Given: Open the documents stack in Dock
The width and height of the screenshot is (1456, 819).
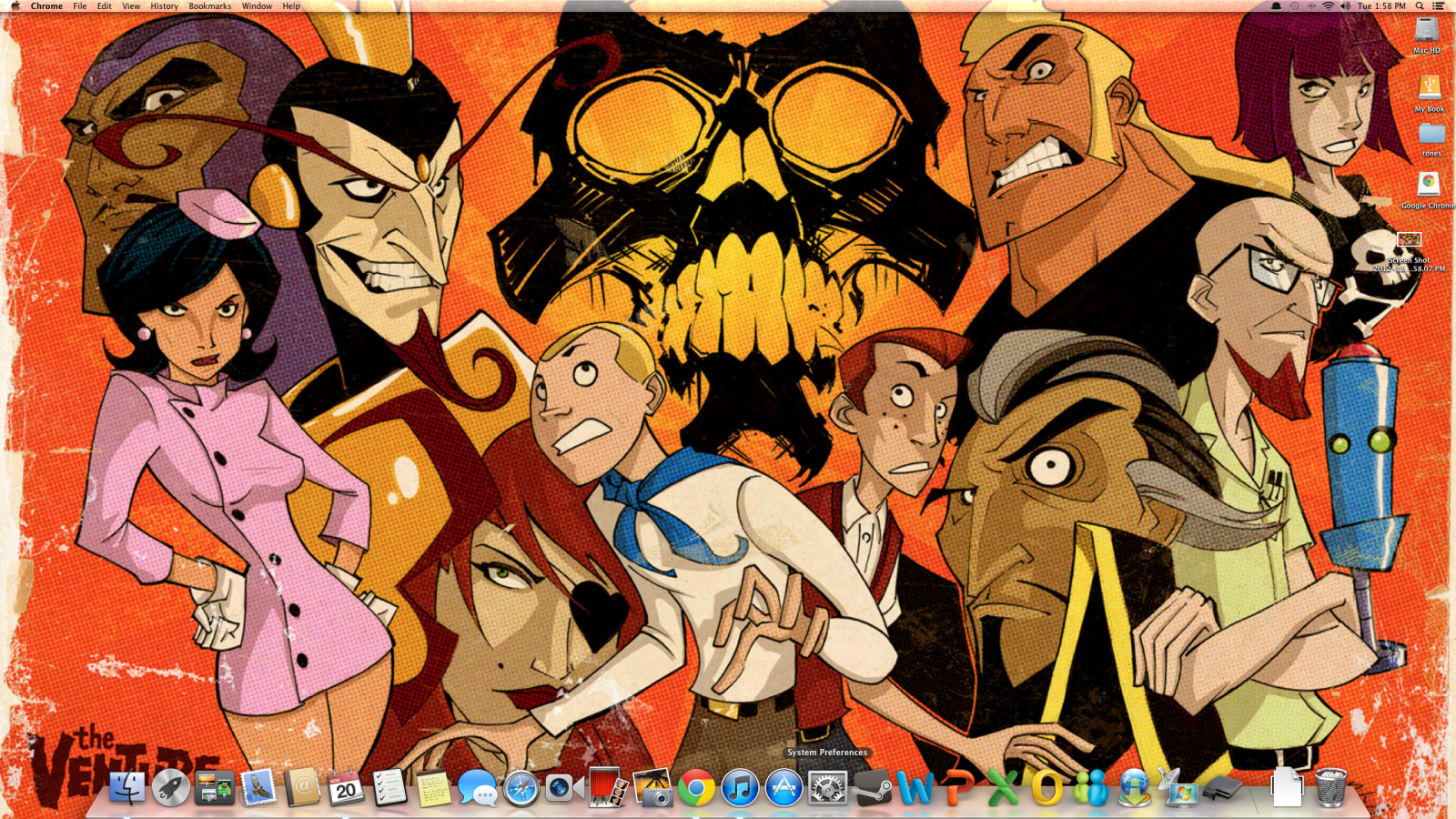Looking at the screenshot, I should [x=1287, y=788].
